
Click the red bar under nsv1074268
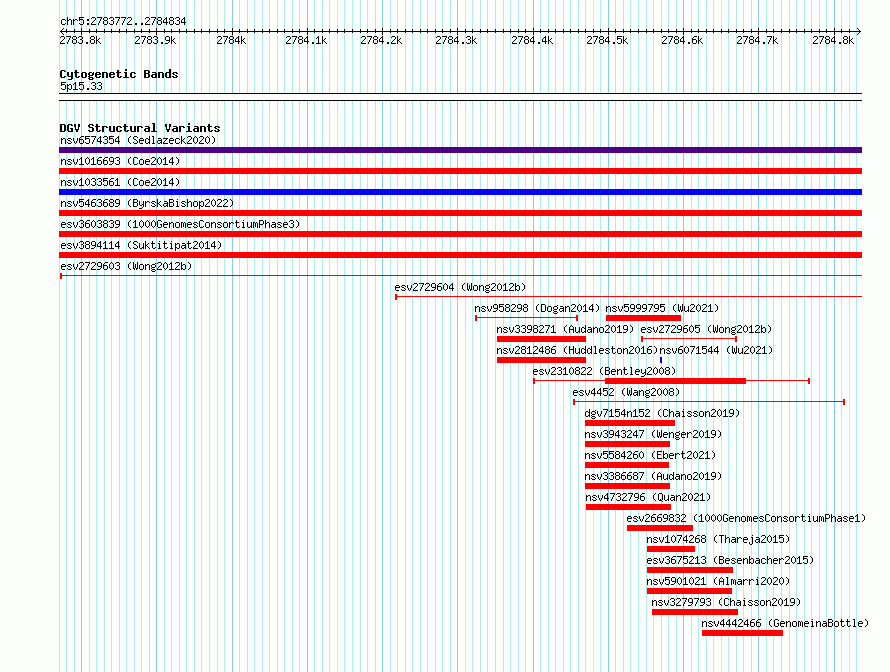[671, 549]
